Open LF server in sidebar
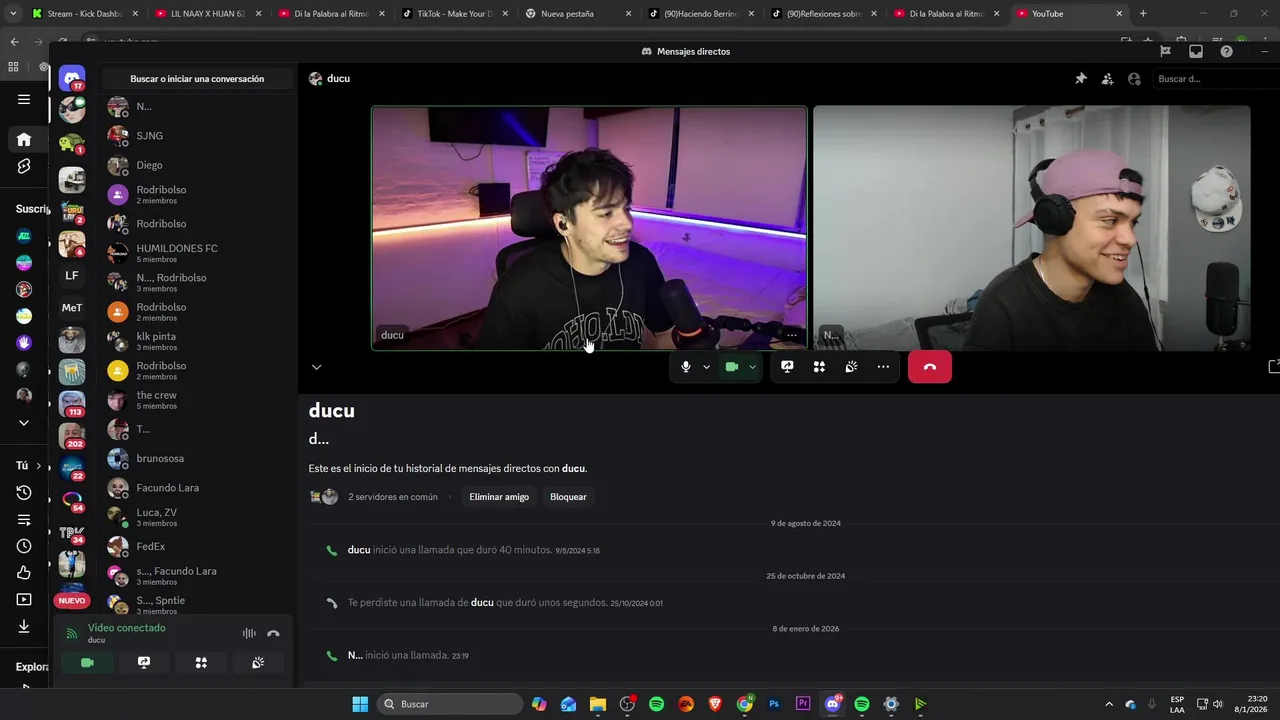The width and height of the screenshot is (1280, 720). [x=72, y=275]
